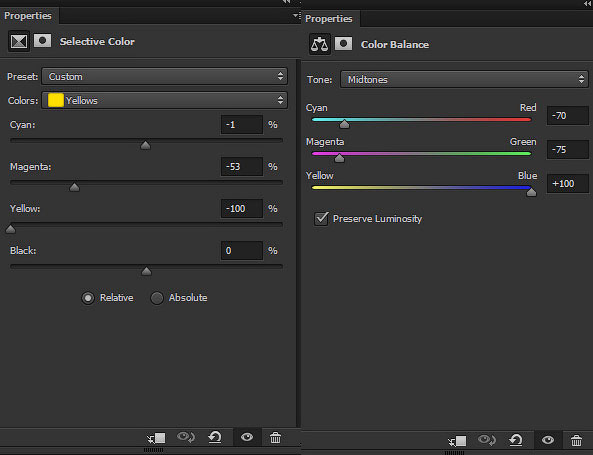
Task: View previous state in Color Balance panel
Action: pos(487,440)
